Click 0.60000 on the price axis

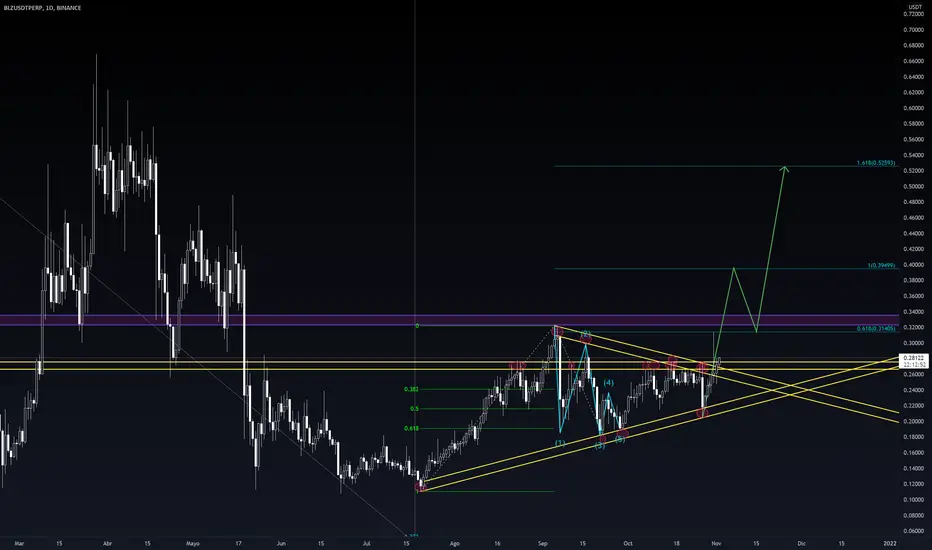913,108
